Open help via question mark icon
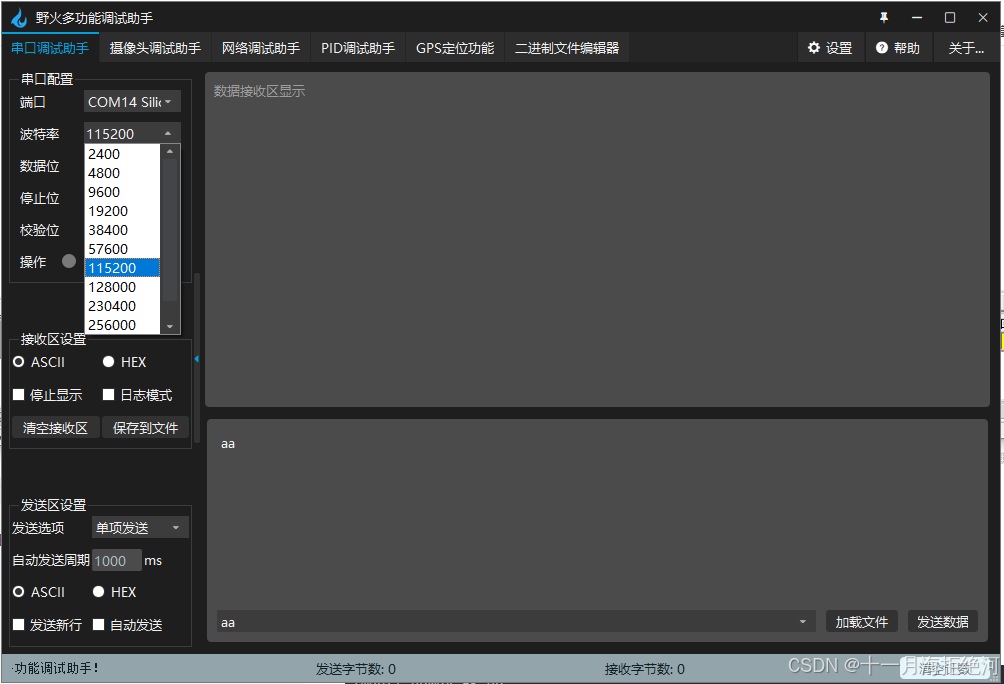 coord(882,47)
